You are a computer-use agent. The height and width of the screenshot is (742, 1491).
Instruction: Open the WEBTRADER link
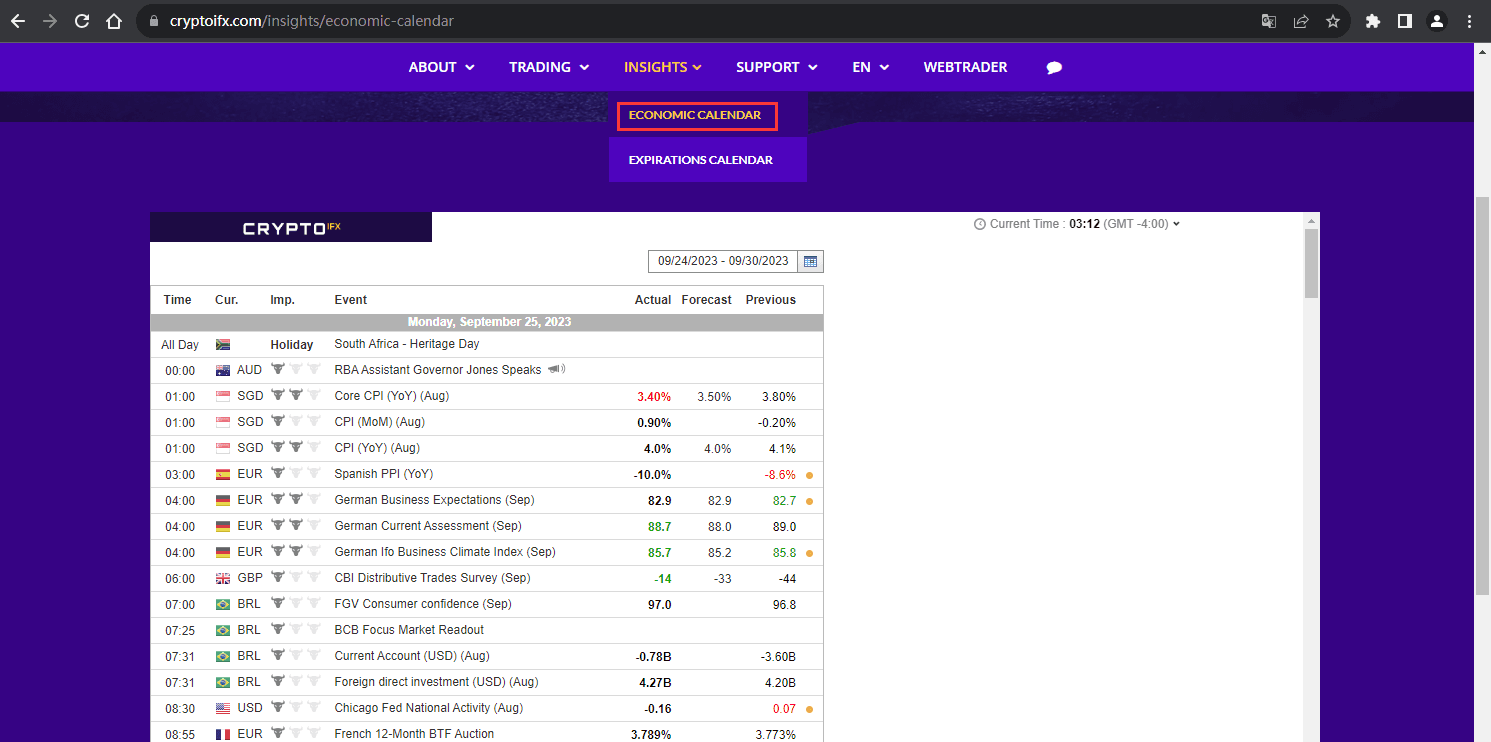(965, 67)
